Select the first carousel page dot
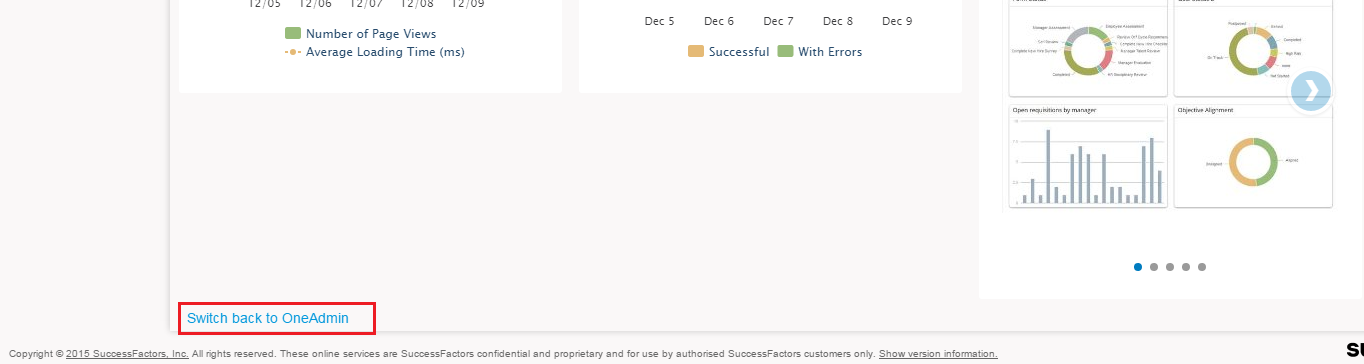The image size is (1364, 364). [x=1138, y=267]
